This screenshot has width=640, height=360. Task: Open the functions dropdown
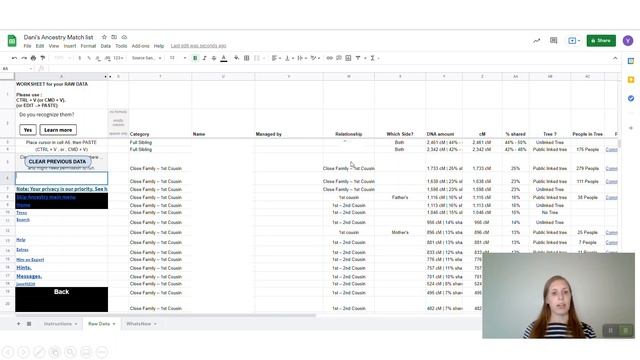[374, 58]
